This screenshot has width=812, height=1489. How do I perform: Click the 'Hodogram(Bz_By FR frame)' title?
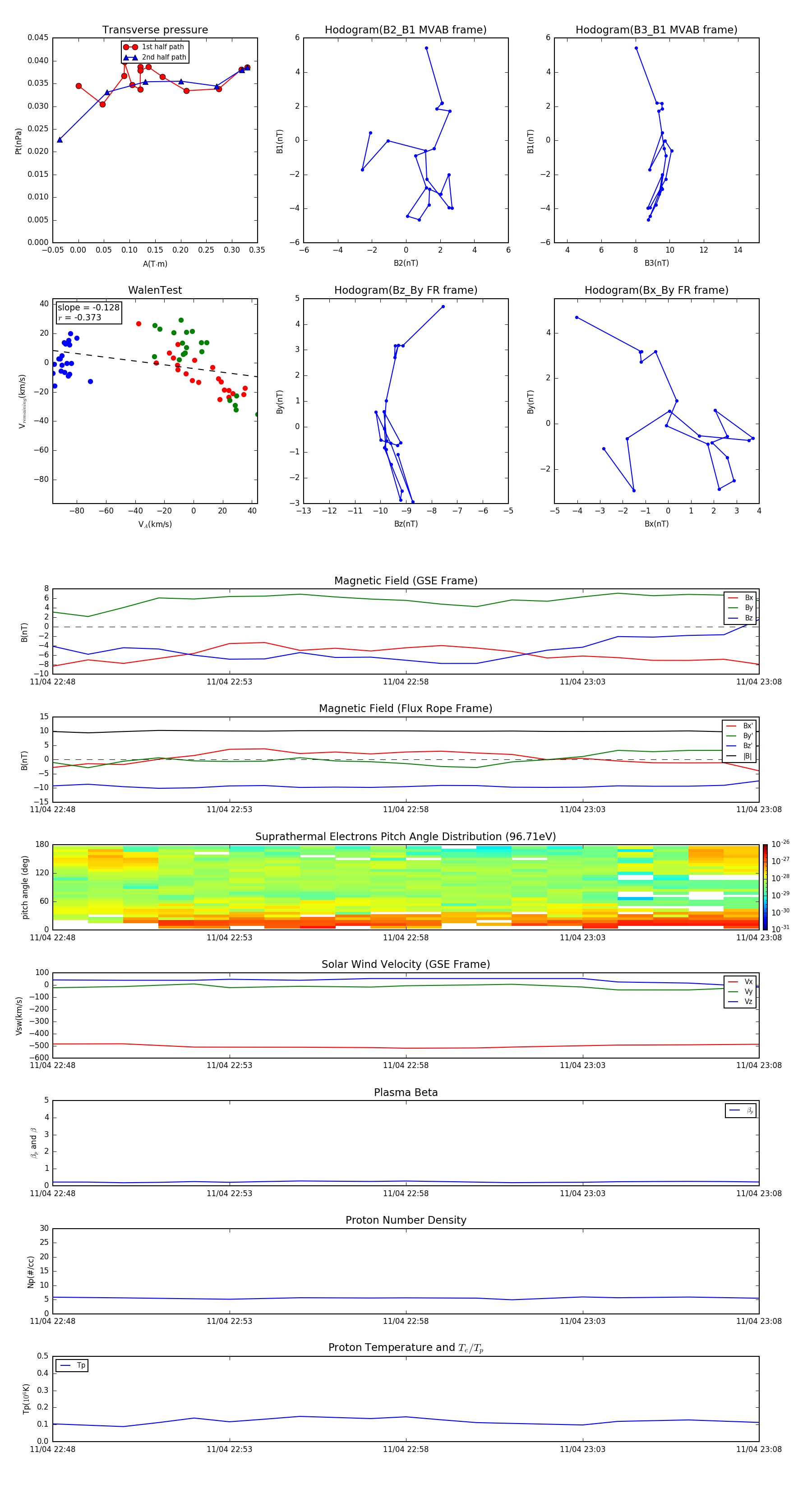(x=406, y=290)
